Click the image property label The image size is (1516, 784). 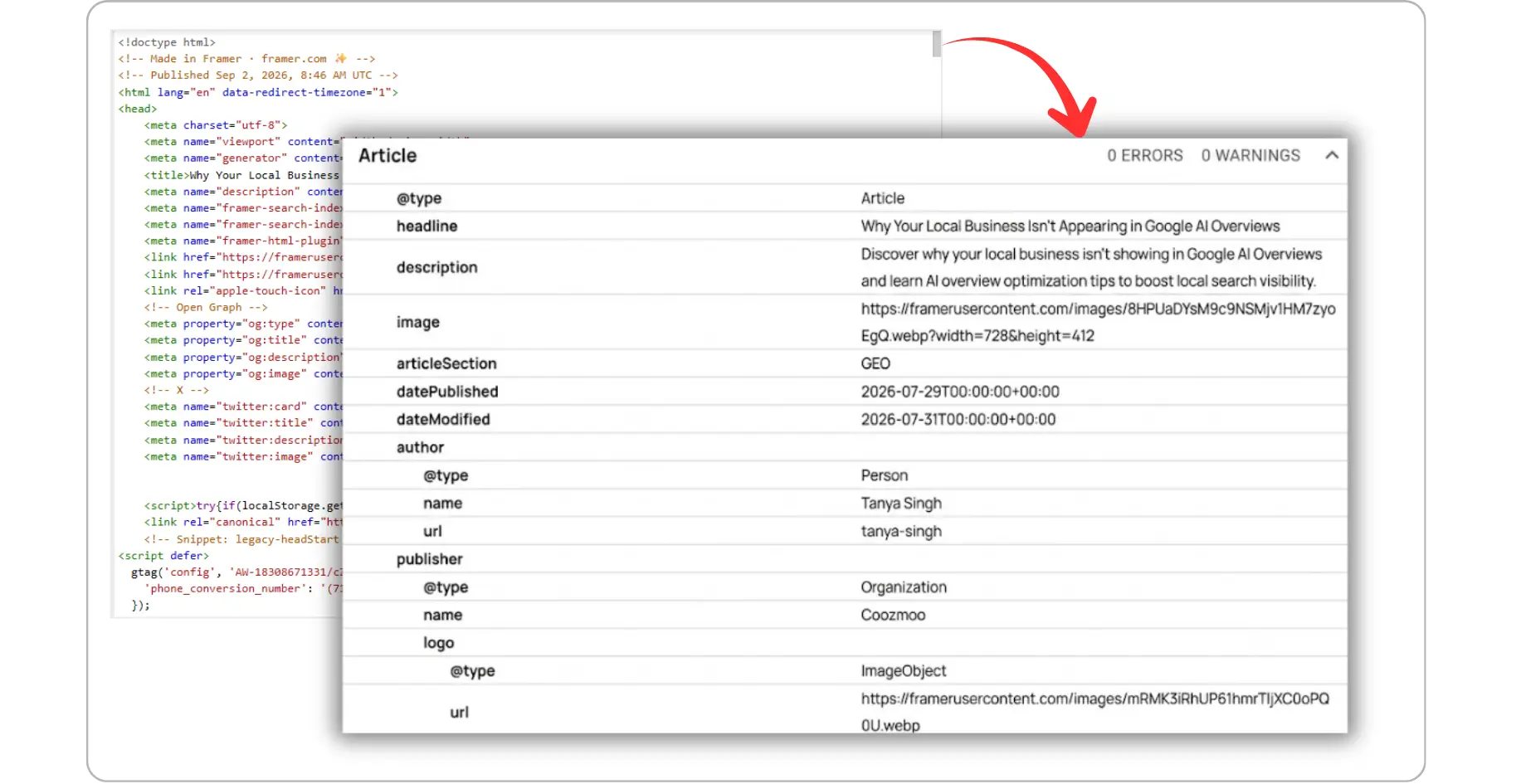(x=418, y=322)
